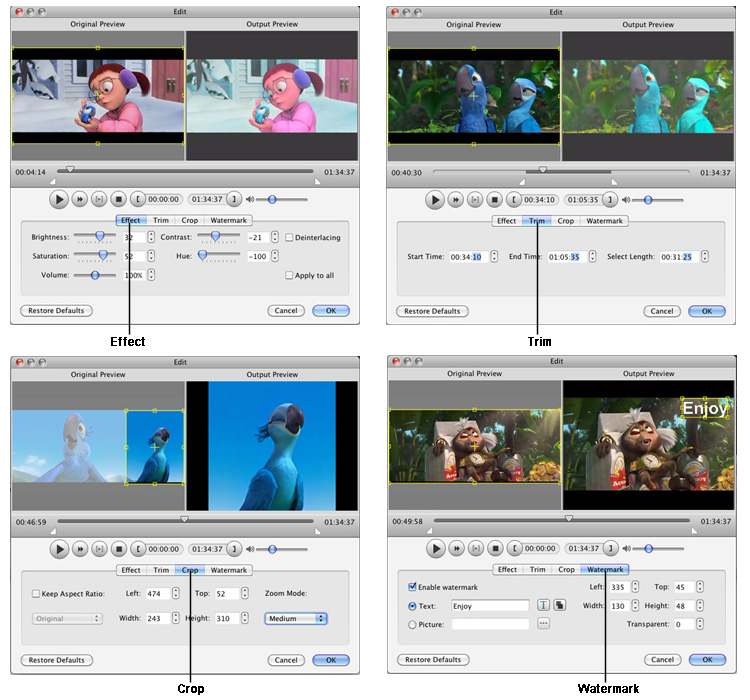The width and height of the screenshot is (750, 700).
Task: Open the Original aspect ratio dropdown
Action: [x=67, y=618]
